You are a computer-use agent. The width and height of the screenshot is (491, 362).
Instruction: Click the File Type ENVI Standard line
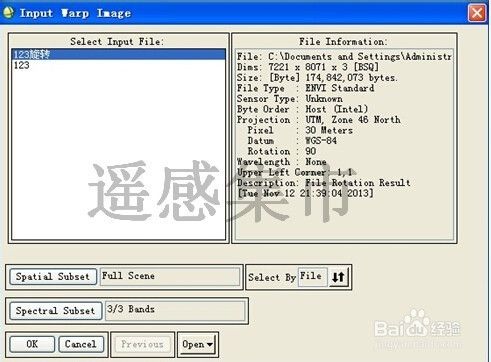[306, 88]
